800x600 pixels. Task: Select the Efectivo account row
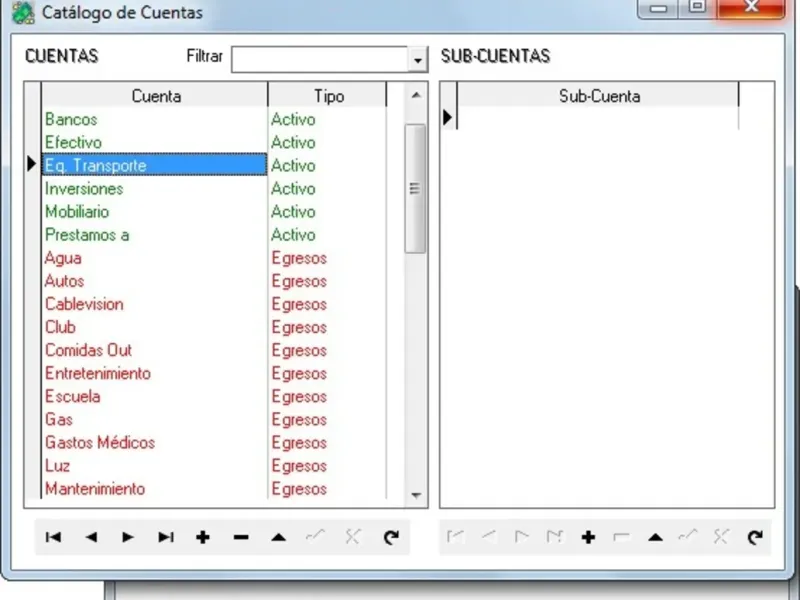point(155,142)
